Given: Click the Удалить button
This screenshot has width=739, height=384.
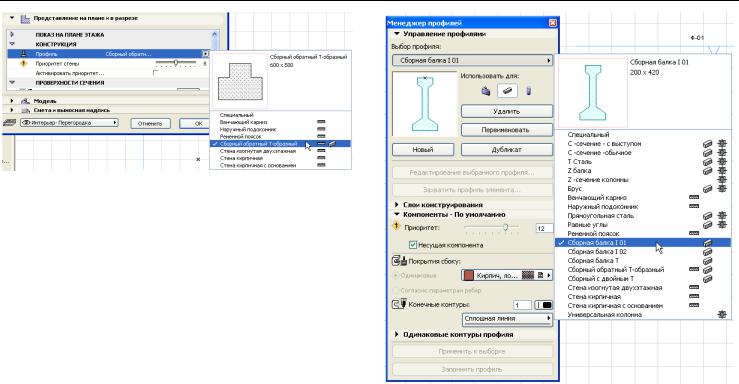Looking at the screenshot, I should [507, 111].
